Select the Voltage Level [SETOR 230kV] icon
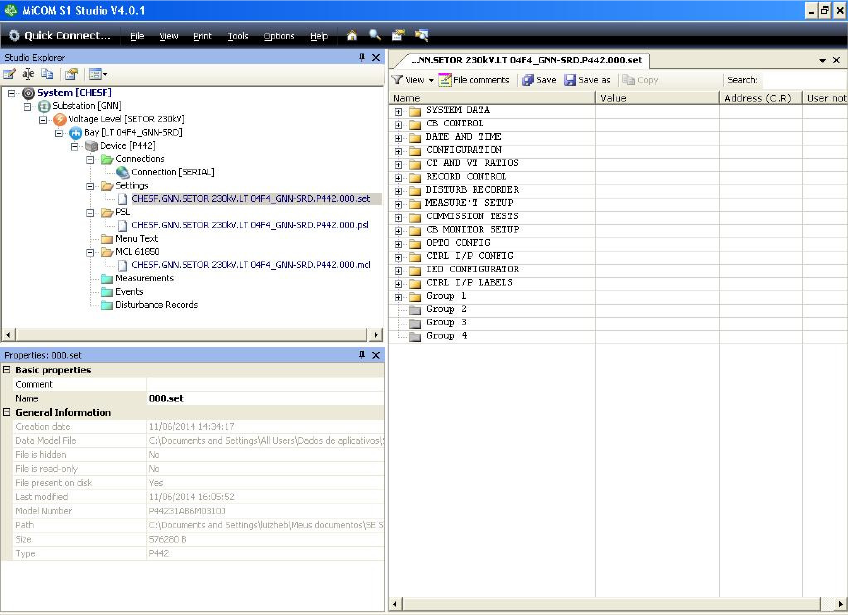 pos(59,120)
